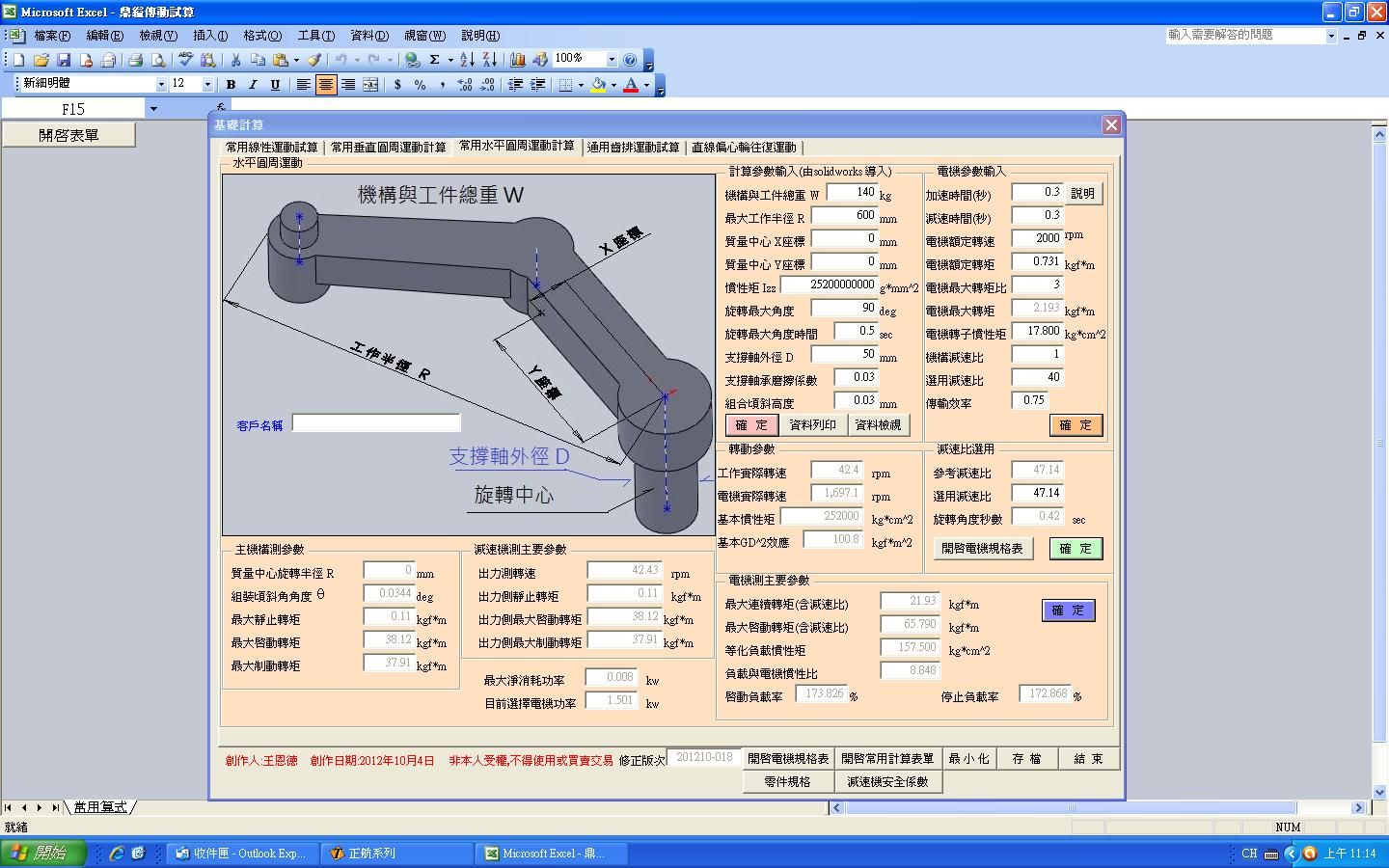1389x868 pixels.
Task: Align text right icon
Action: [348, 85]
